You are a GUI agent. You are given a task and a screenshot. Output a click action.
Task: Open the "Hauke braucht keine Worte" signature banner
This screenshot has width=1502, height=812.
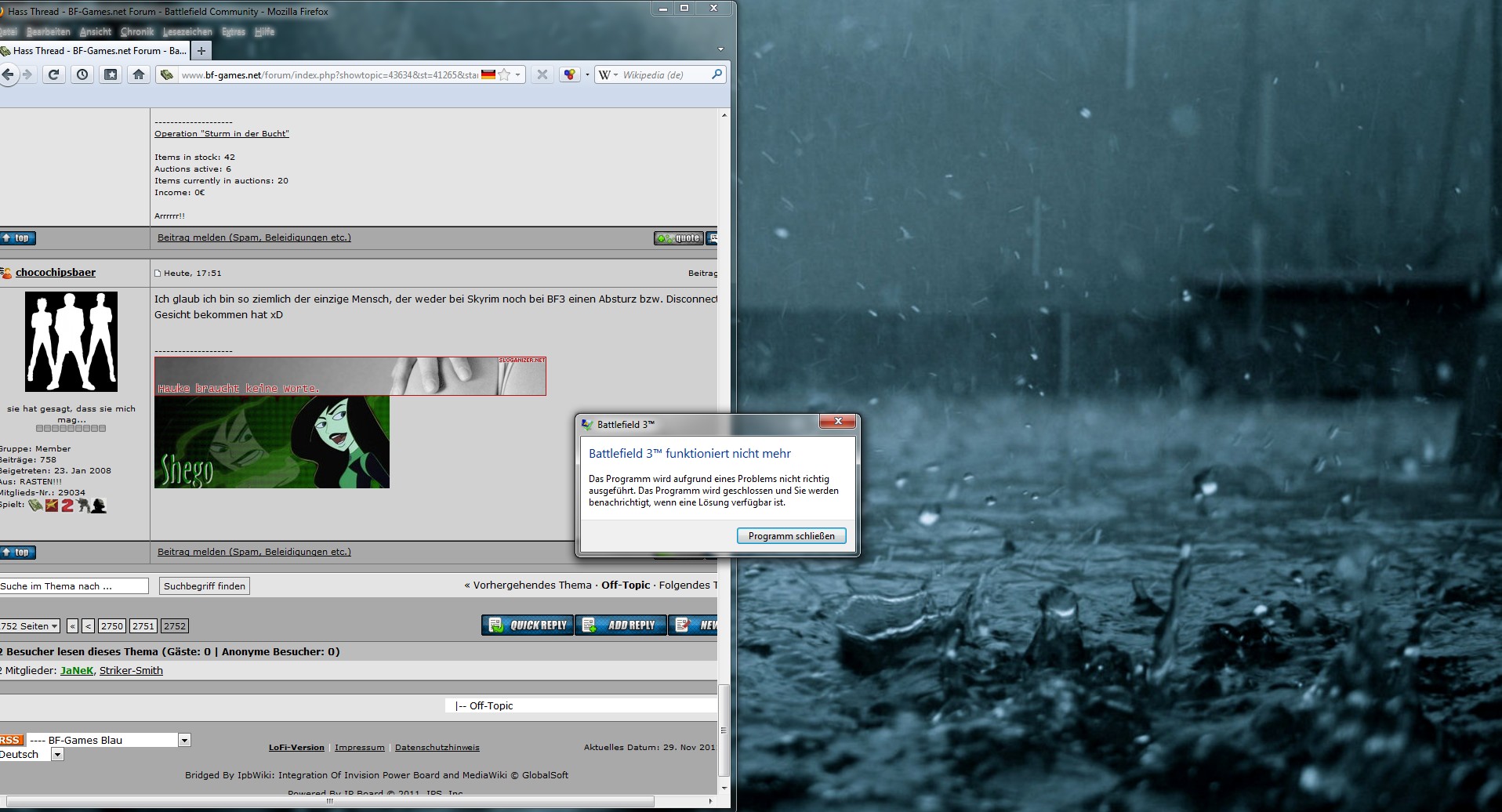[350, 376]
